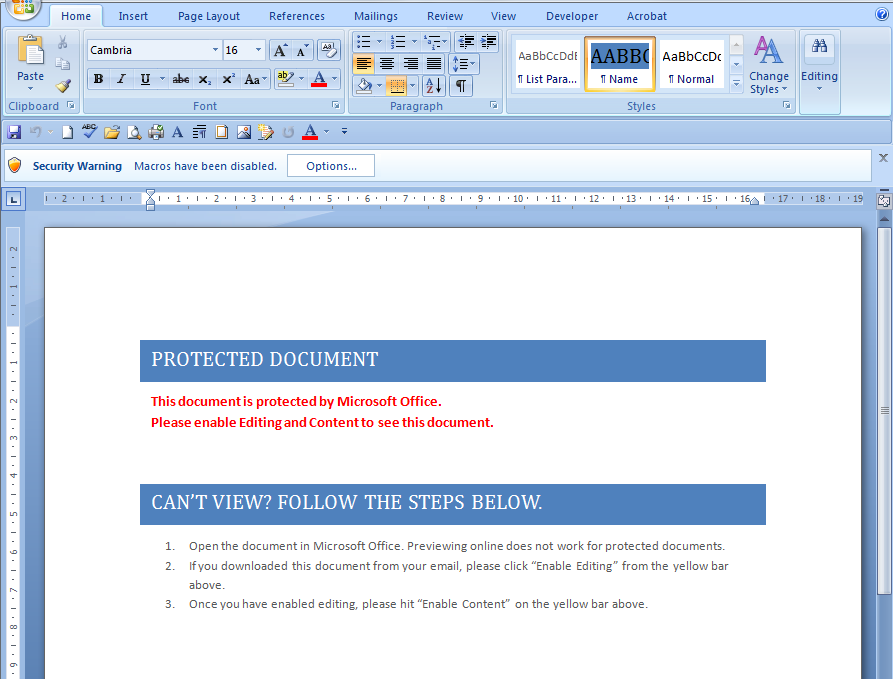Image resolution: width=893 pixels, height=679 pixels.
Task: Click the Paste clipboard icon
Action: point(30,50)
